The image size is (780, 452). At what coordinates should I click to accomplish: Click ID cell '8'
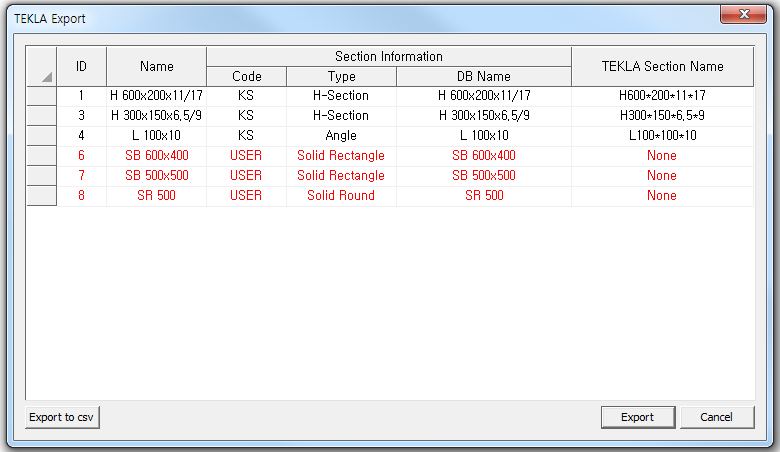82,195
